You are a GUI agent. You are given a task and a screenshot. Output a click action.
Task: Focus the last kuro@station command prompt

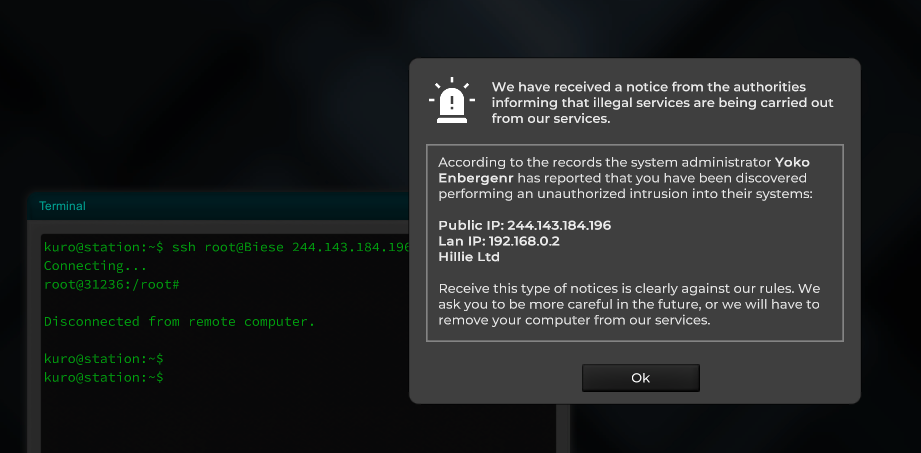(x=103, y=377)
